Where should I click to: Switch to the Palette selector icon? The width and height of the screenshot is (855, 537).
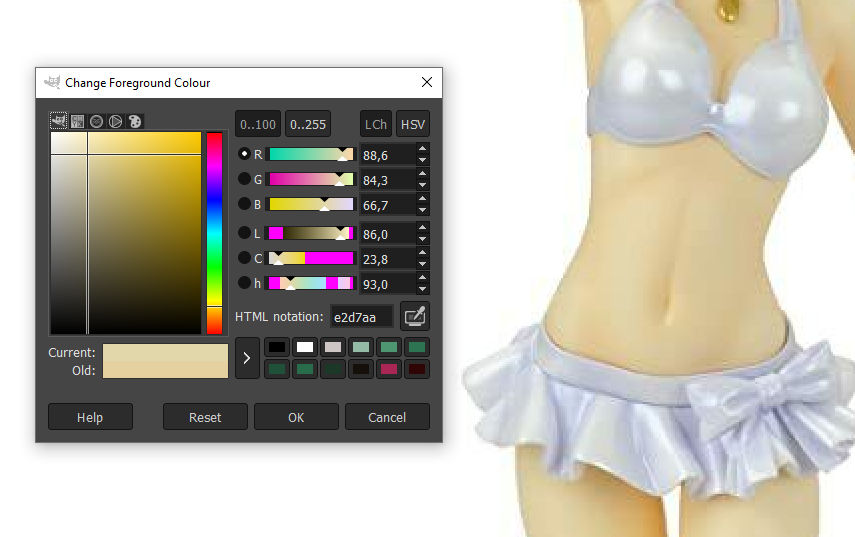pyautogui.click(x=134, y=121)
